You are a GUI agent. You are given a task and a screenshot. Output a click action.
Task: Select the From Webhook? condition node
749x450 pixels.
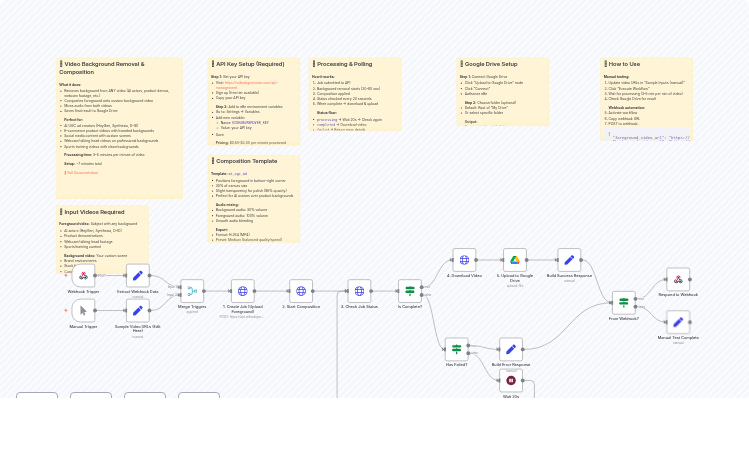tap(624, 302)
